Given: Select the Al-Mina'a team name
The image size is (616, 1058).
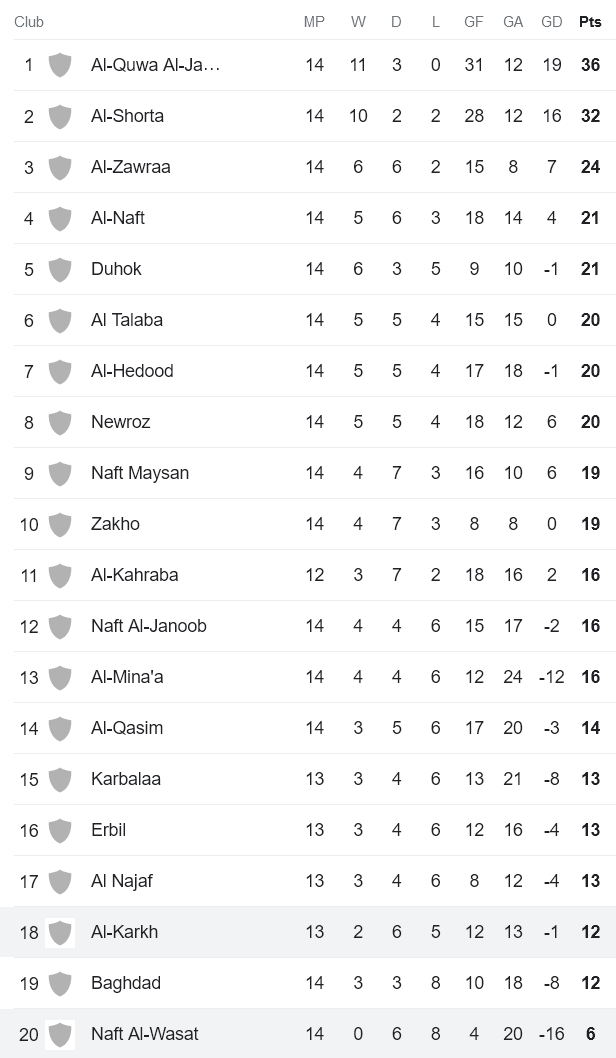Looking at the screenshot, I should (x=127, y=677).
